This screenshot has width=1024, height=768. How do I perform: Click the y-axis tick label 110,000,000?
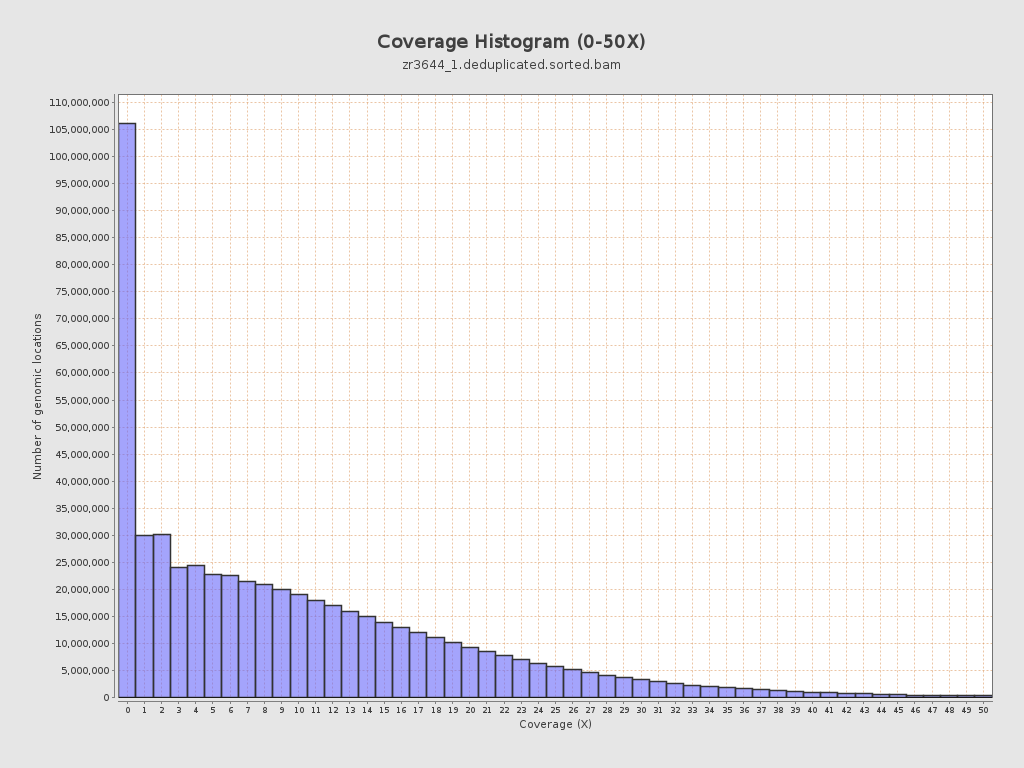pos(79,103)
